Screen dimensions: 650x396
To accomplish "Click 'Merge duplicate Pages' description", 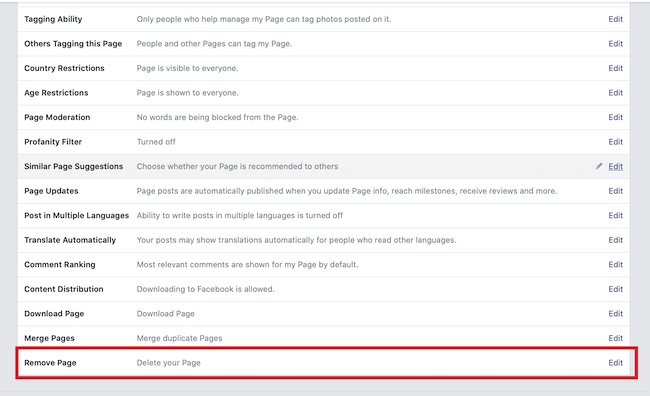I will coord(179,338).
